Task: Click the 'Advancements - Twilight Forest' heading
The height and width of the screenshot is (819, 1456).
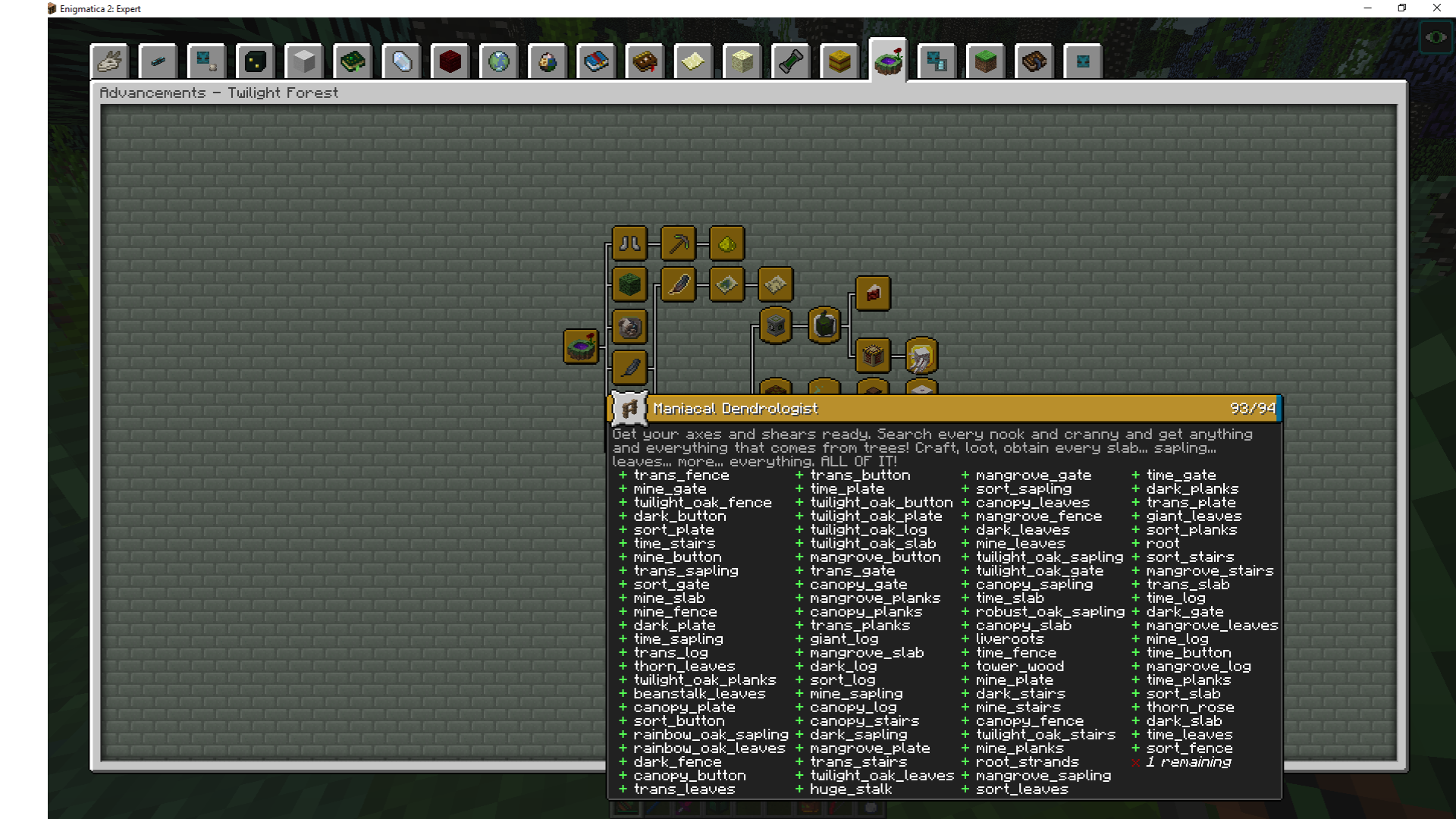Action: click(218, 93)
